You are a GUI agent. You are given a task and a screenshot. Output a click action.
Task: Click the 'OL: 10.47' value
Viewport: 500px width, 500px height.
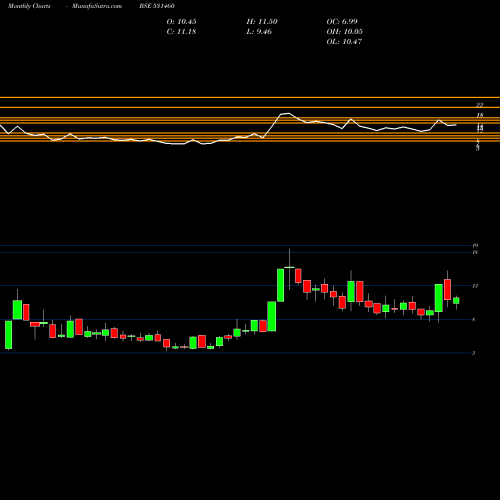pos(344,42)
